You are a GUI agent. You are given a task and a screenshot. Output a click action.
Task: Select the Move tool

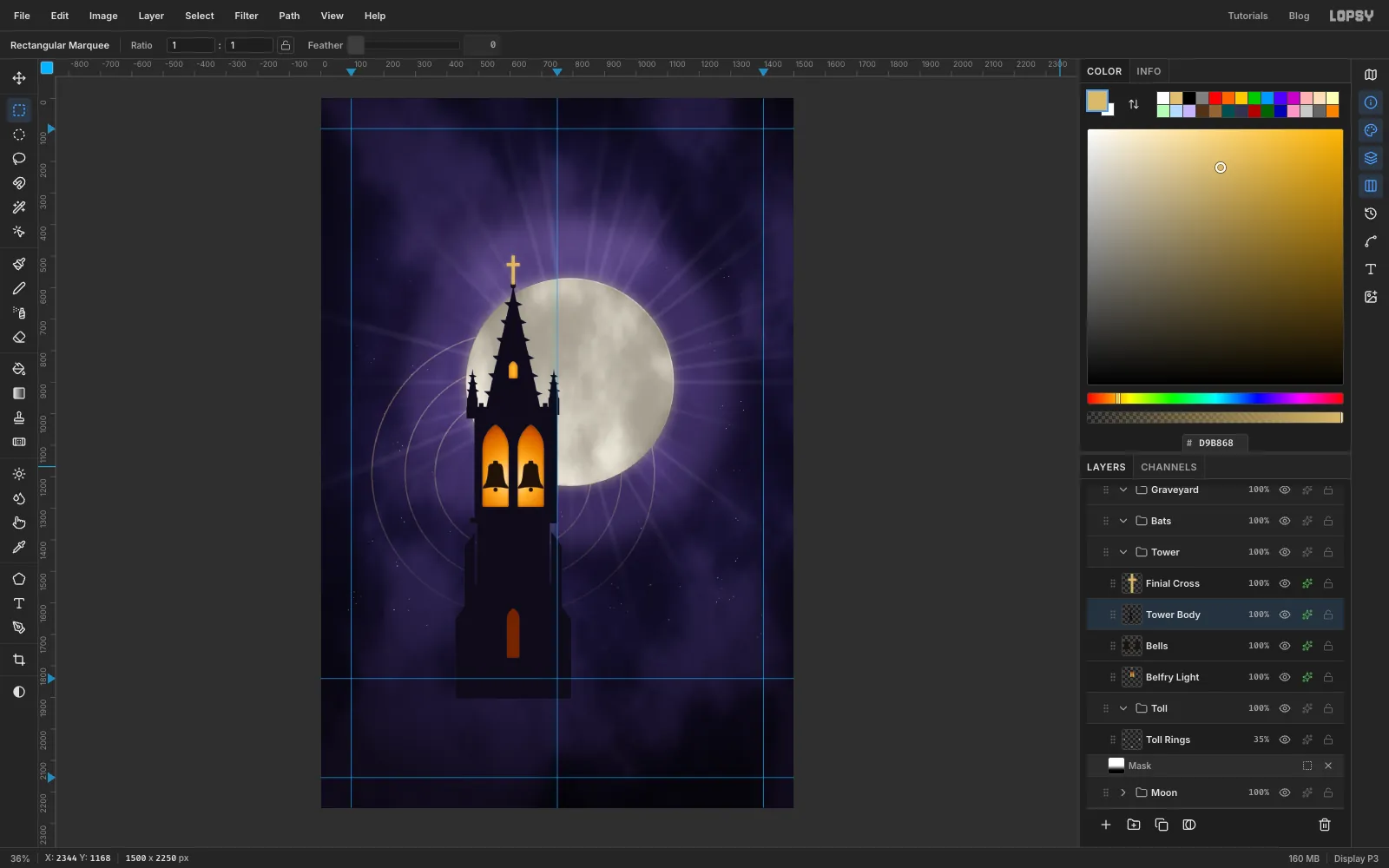point(18,78)
